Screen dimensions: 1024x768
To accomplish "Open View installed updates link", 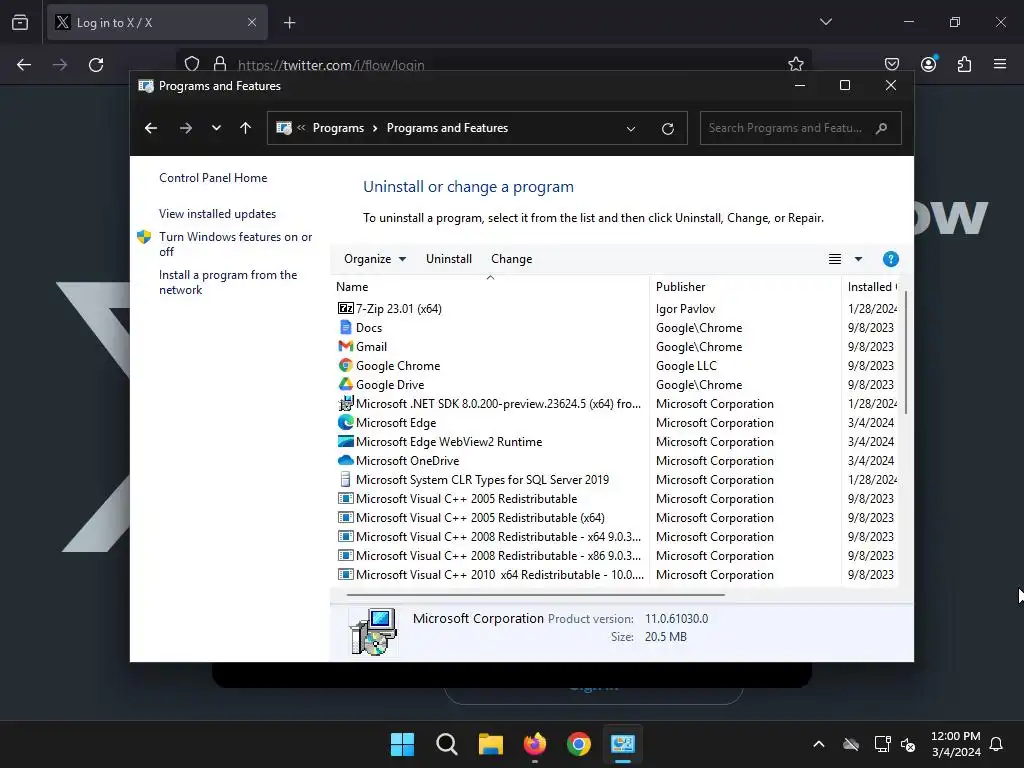I will [217, 214].
